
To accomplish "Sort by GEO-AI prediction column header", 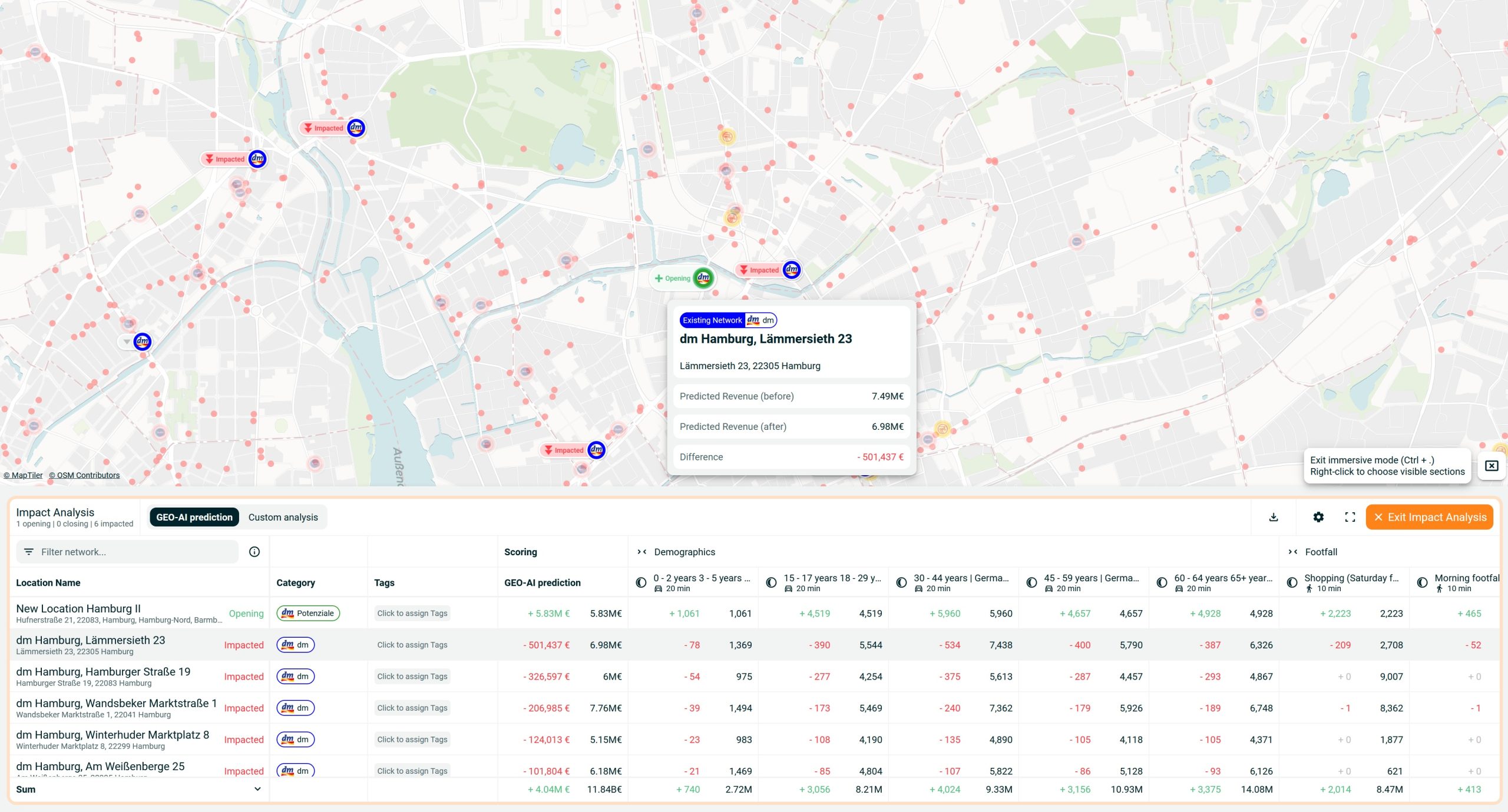I will tap(543, 582).
